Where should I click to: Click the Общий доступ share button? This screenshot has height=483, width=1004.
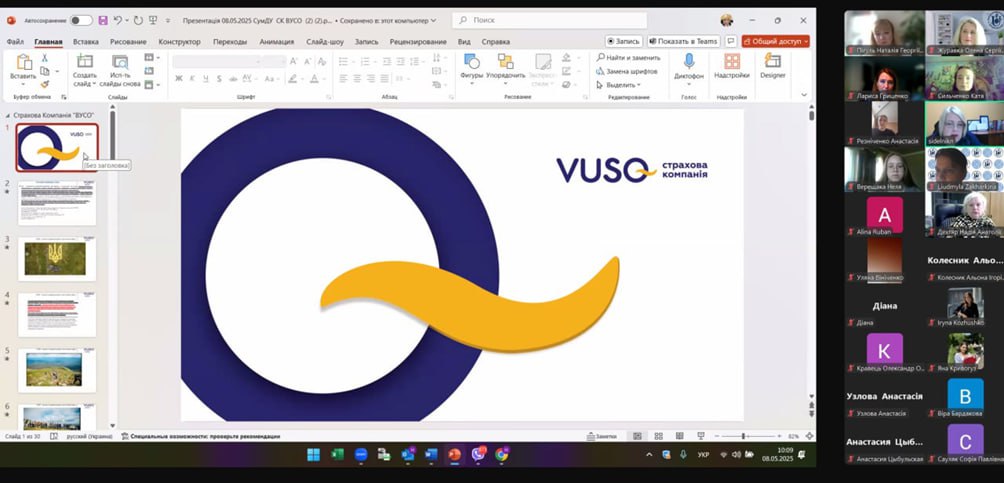(x=775, y=41)
